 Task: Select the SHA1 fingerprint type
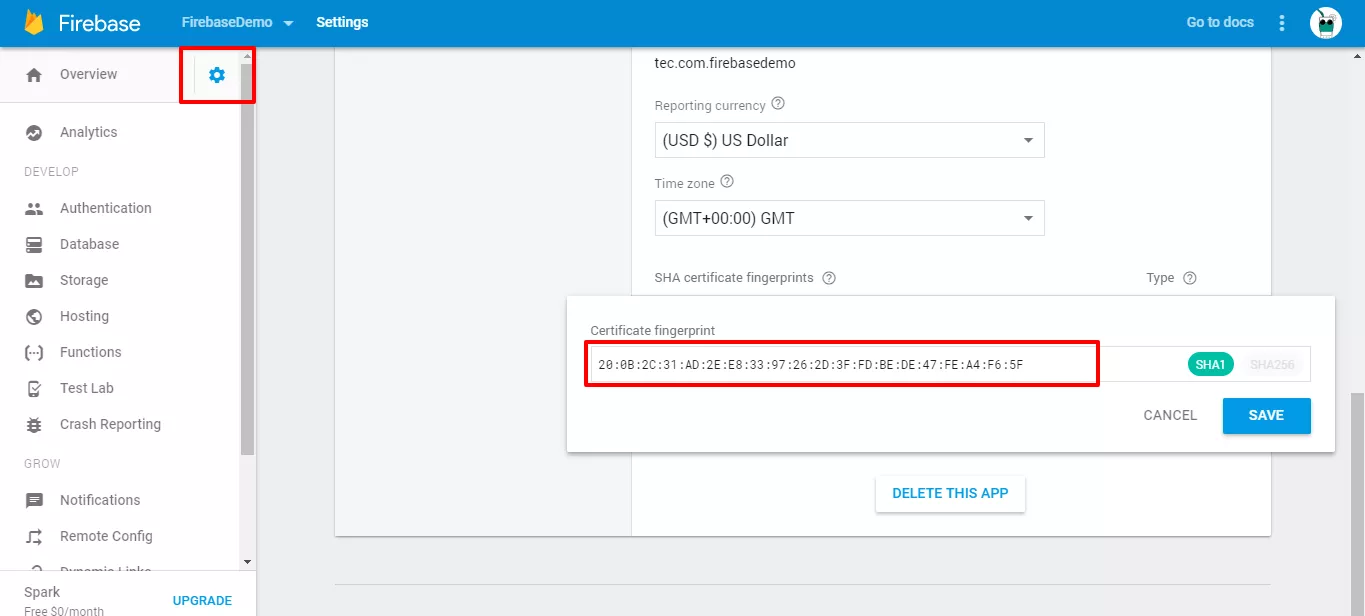coord(1210,364)
